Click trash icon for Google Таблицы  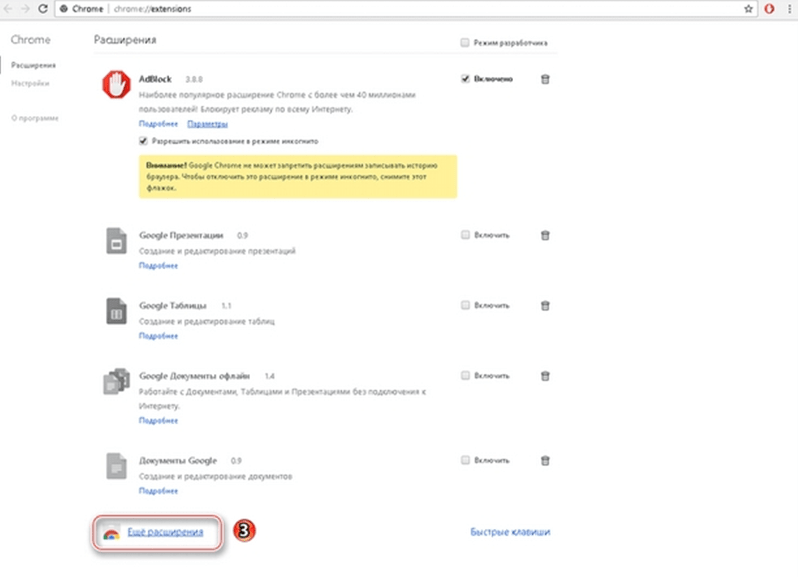(544, 305)
